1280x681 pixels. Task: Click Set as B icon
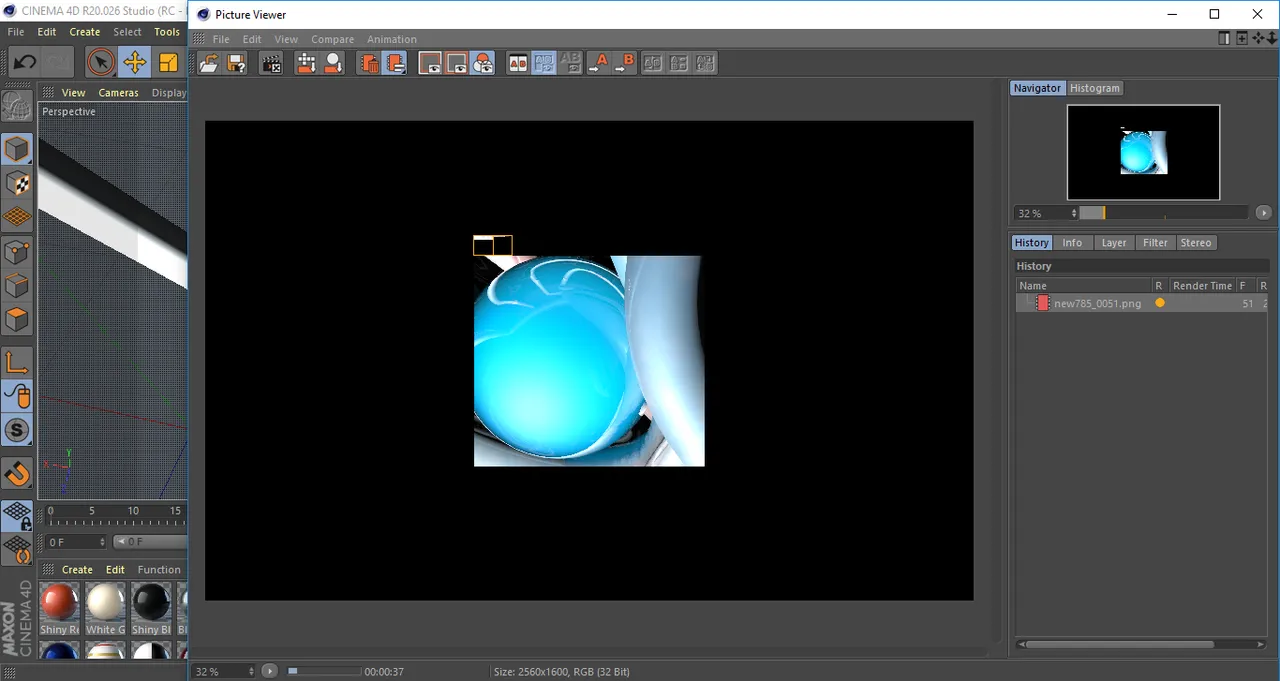pos(624,63)
